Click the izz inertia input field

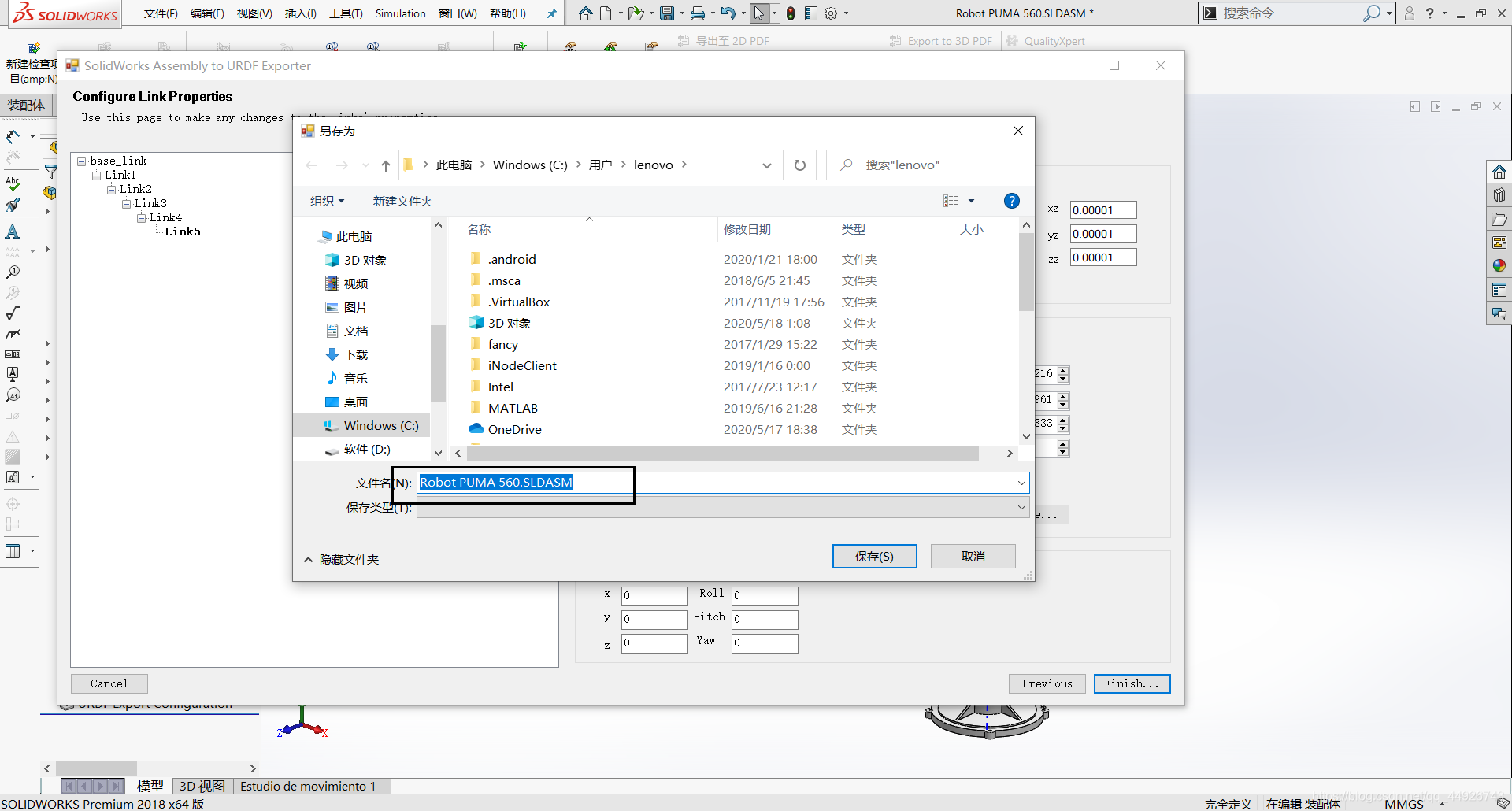click(1103, 257)
